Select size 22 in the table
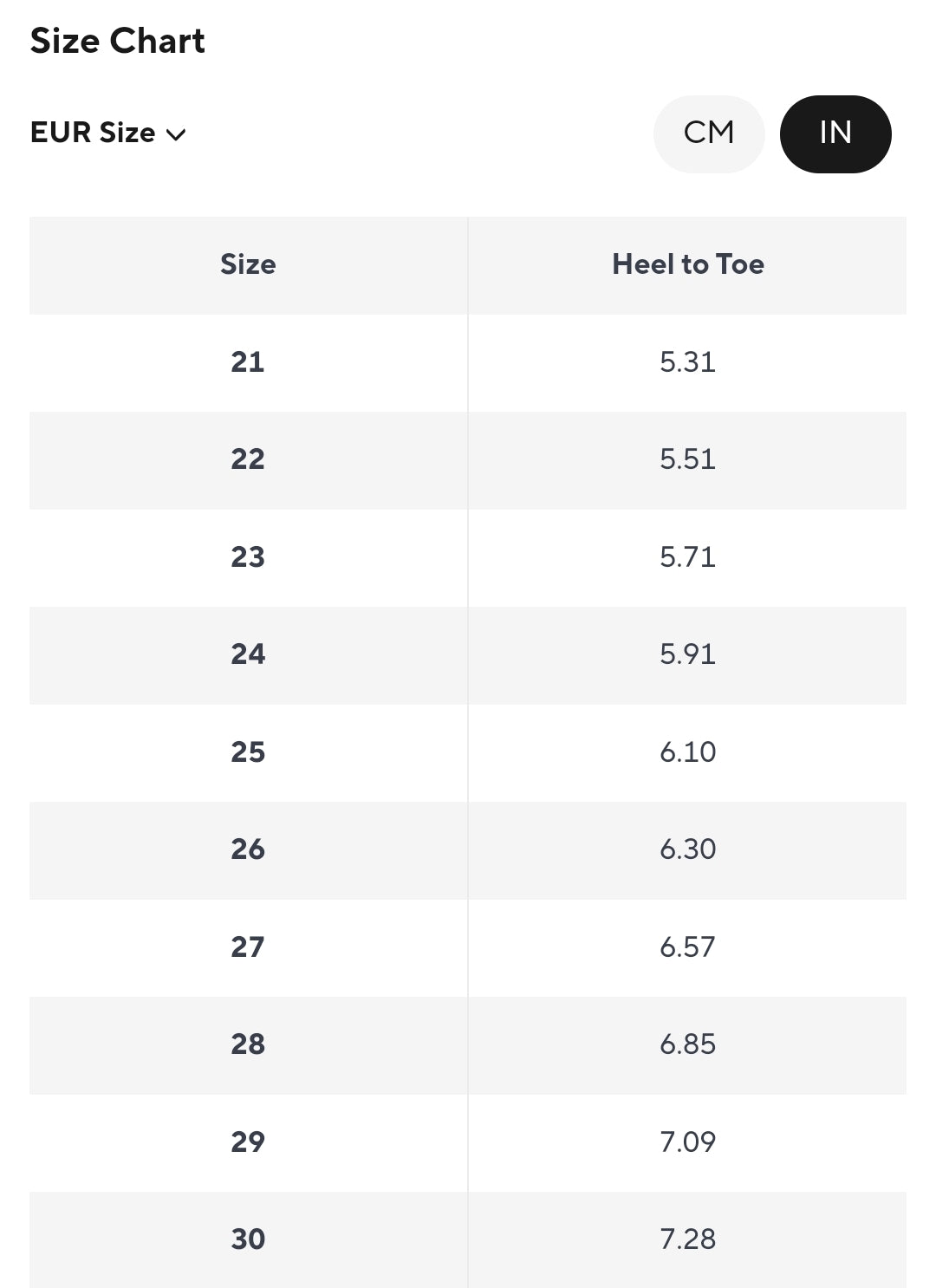The image size is (936, 1288). [x=248, y=459]
